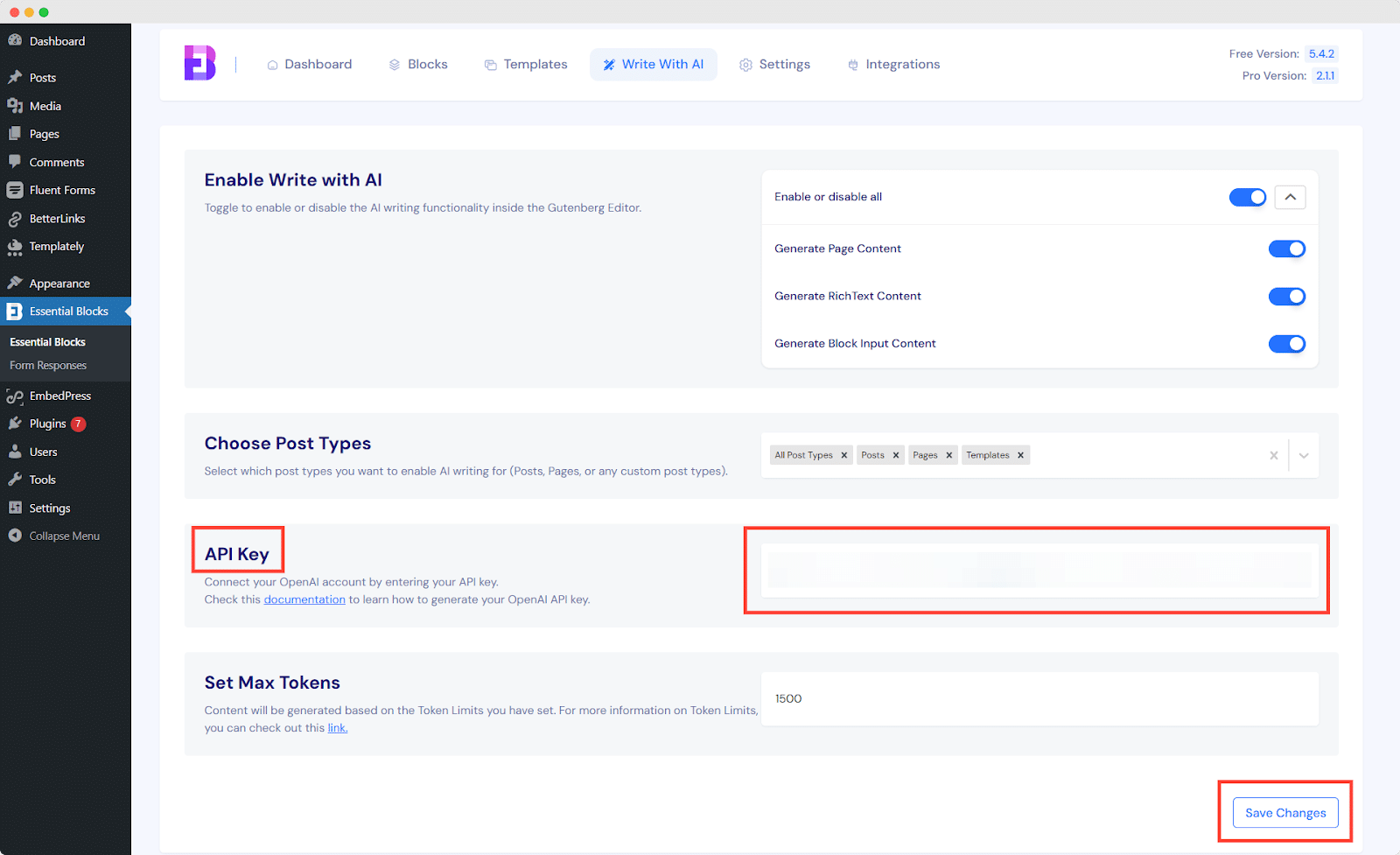The image size is (1400, 855).
Task: Click the Dashboard gauge icon in the WordPress sidebar
Action: [15, 40]
